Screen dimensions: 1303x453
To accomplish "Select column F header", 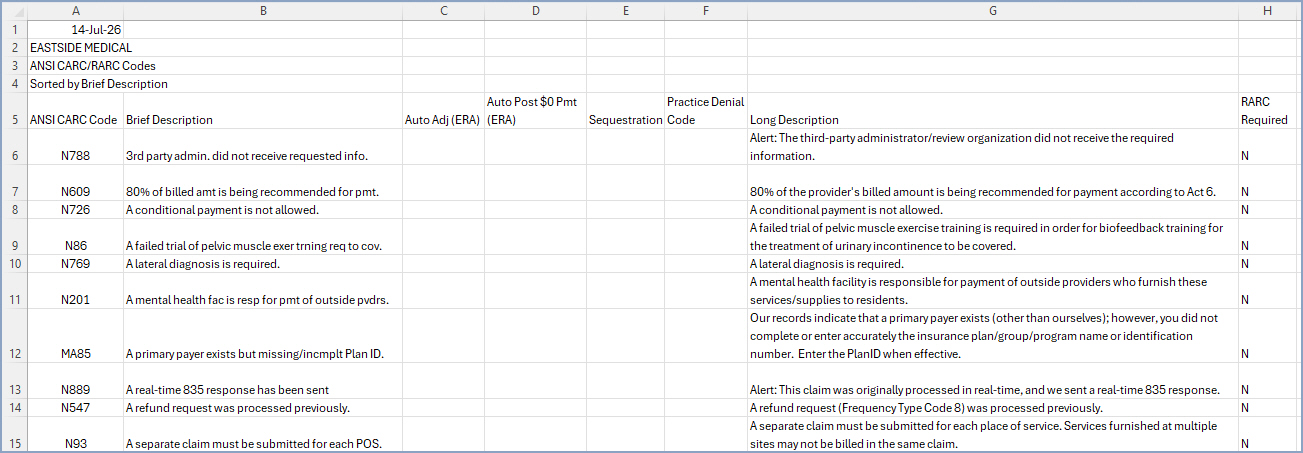I will pos(706,11).
